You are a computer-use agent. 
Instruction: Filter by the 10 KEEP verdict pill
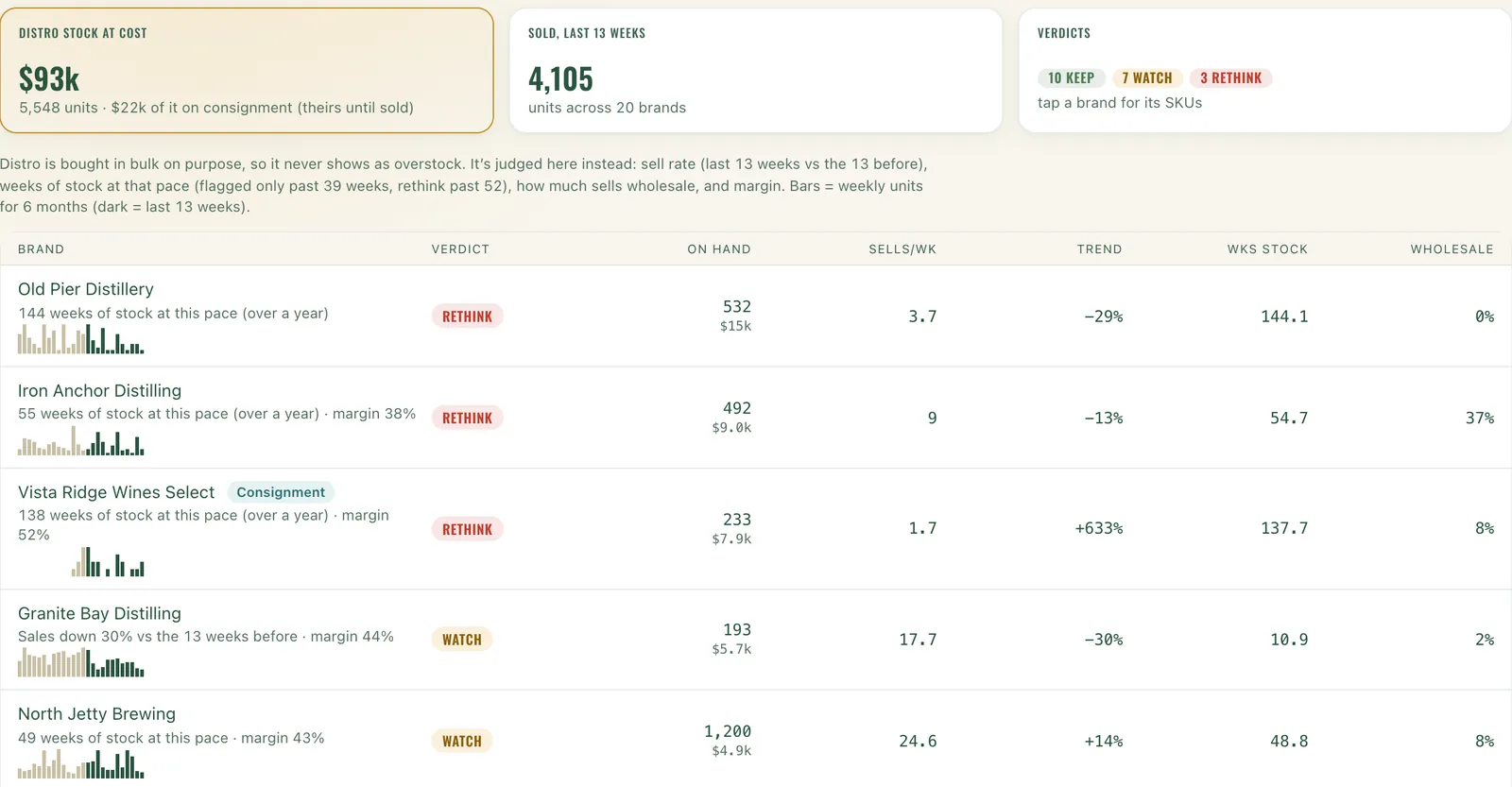(1071, 78)
